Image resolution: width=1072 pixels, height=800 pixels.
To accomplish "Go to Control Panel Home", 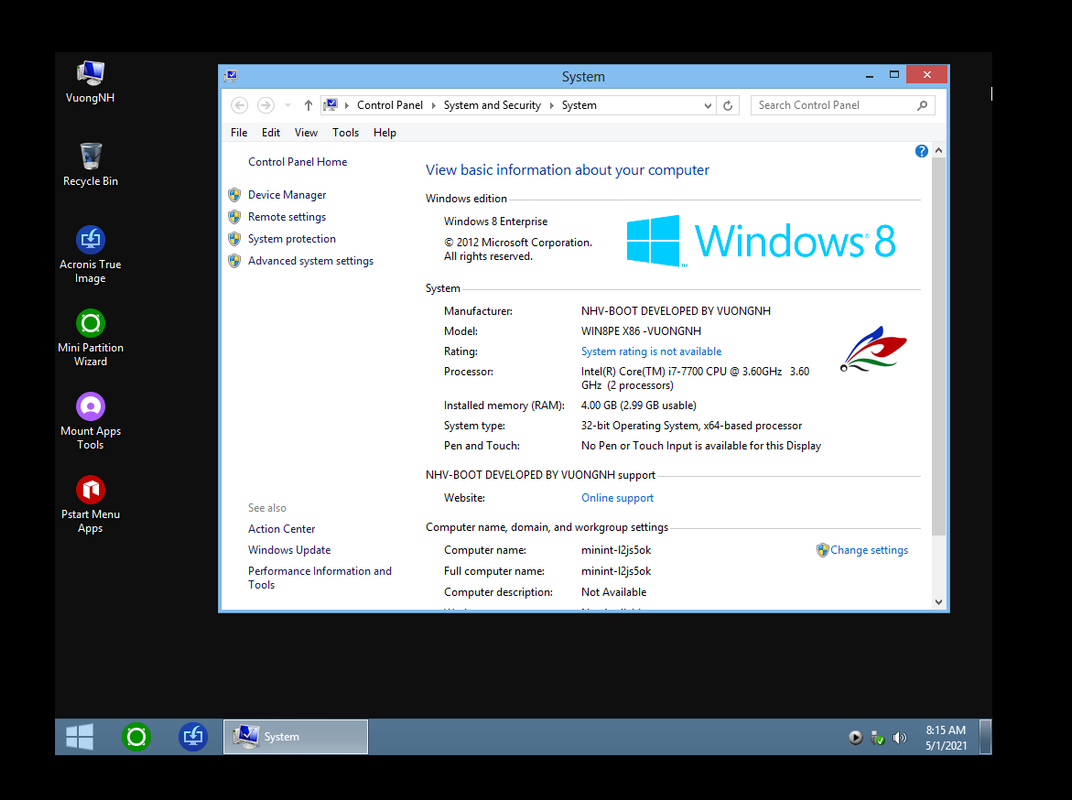I will tap(297, 162).
